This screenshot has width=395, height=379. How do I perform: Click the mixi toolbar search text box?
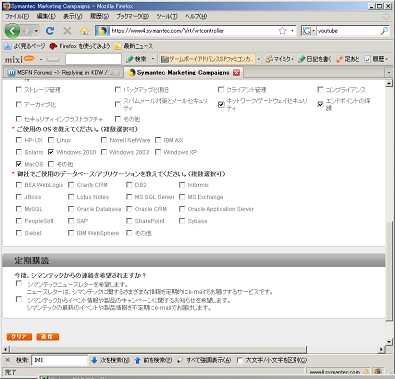pos(93,59)
